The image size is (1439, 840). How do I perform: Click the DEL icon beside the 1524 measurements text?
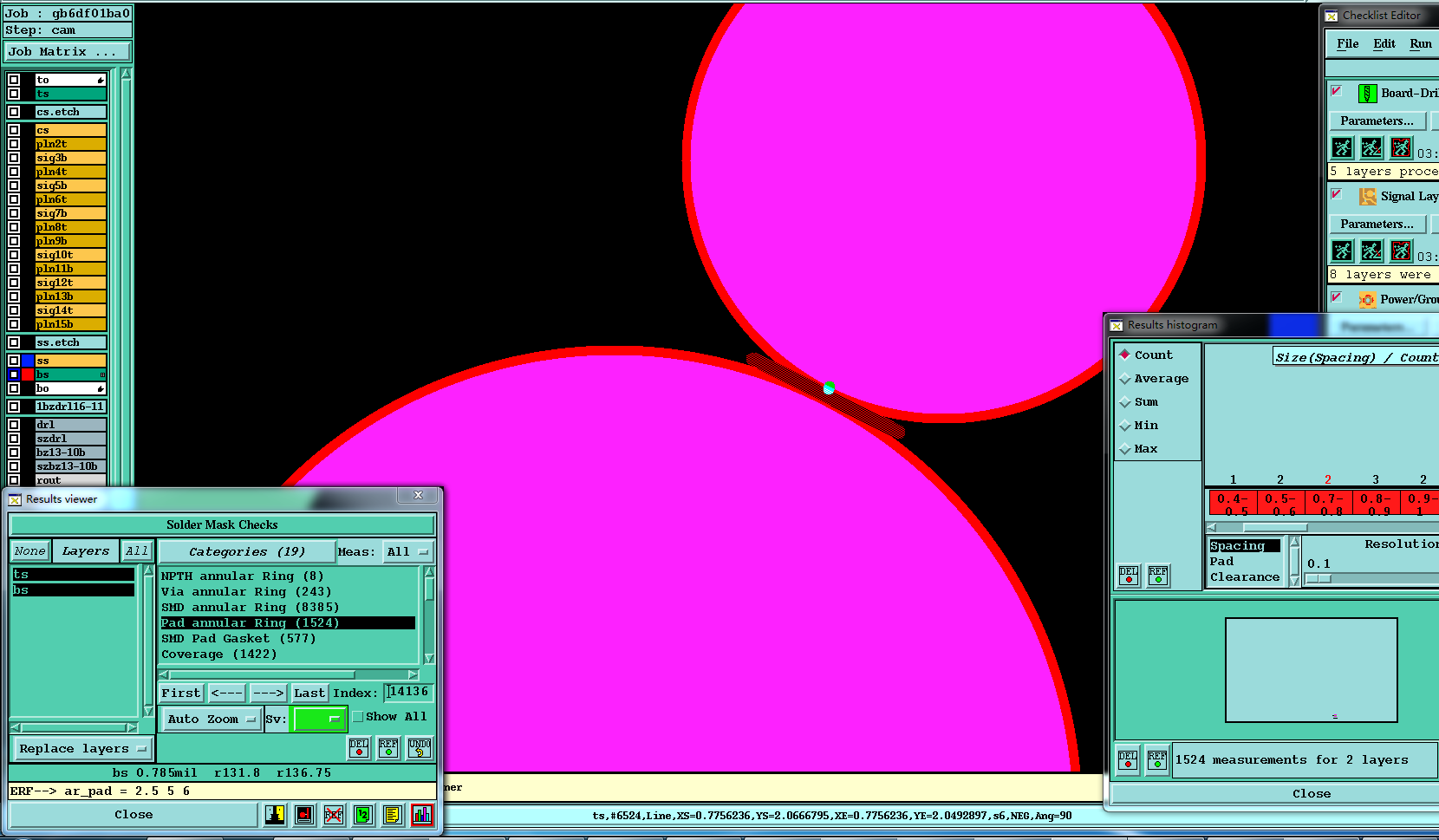coord(1128,760)
